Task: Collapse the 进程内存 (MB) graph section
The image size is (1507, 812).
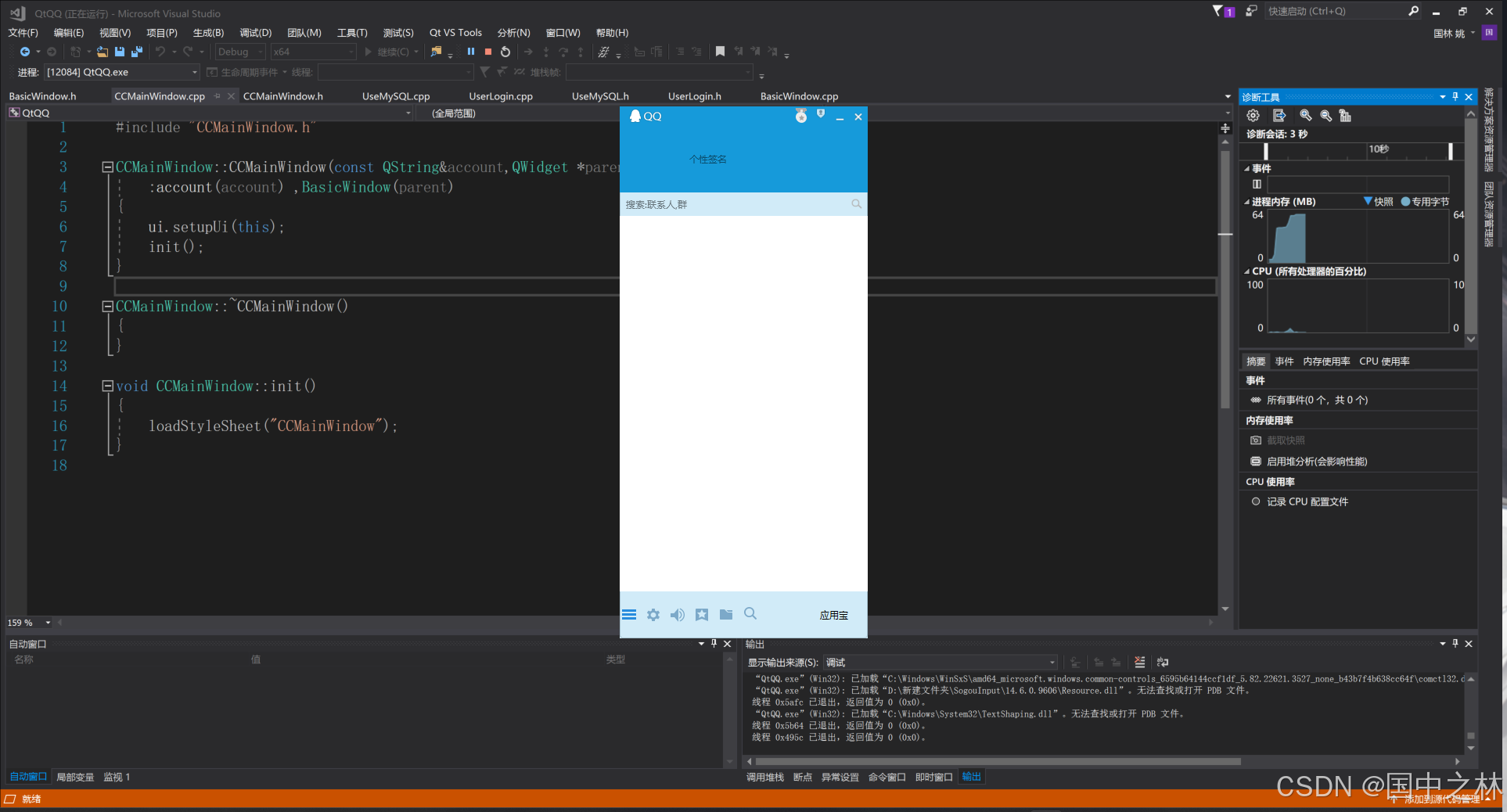Action: 1246,202
